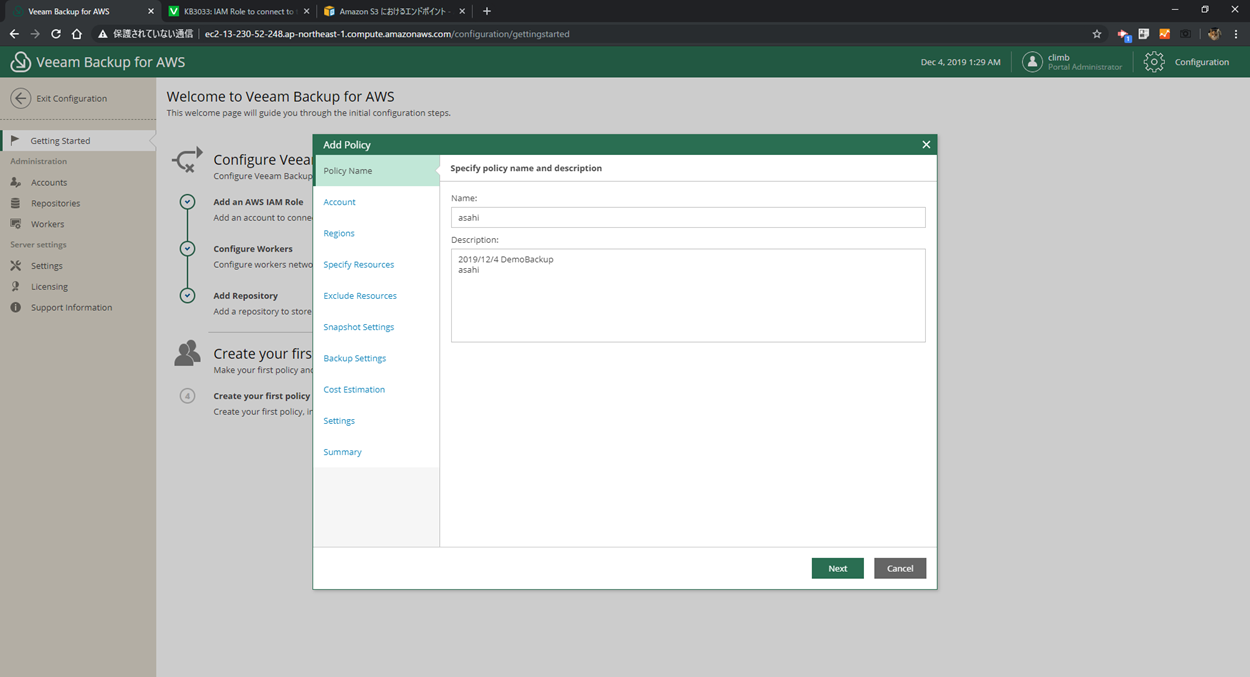
Task: Click the Settings tools icon in sidebar
Action: (15, 266)
